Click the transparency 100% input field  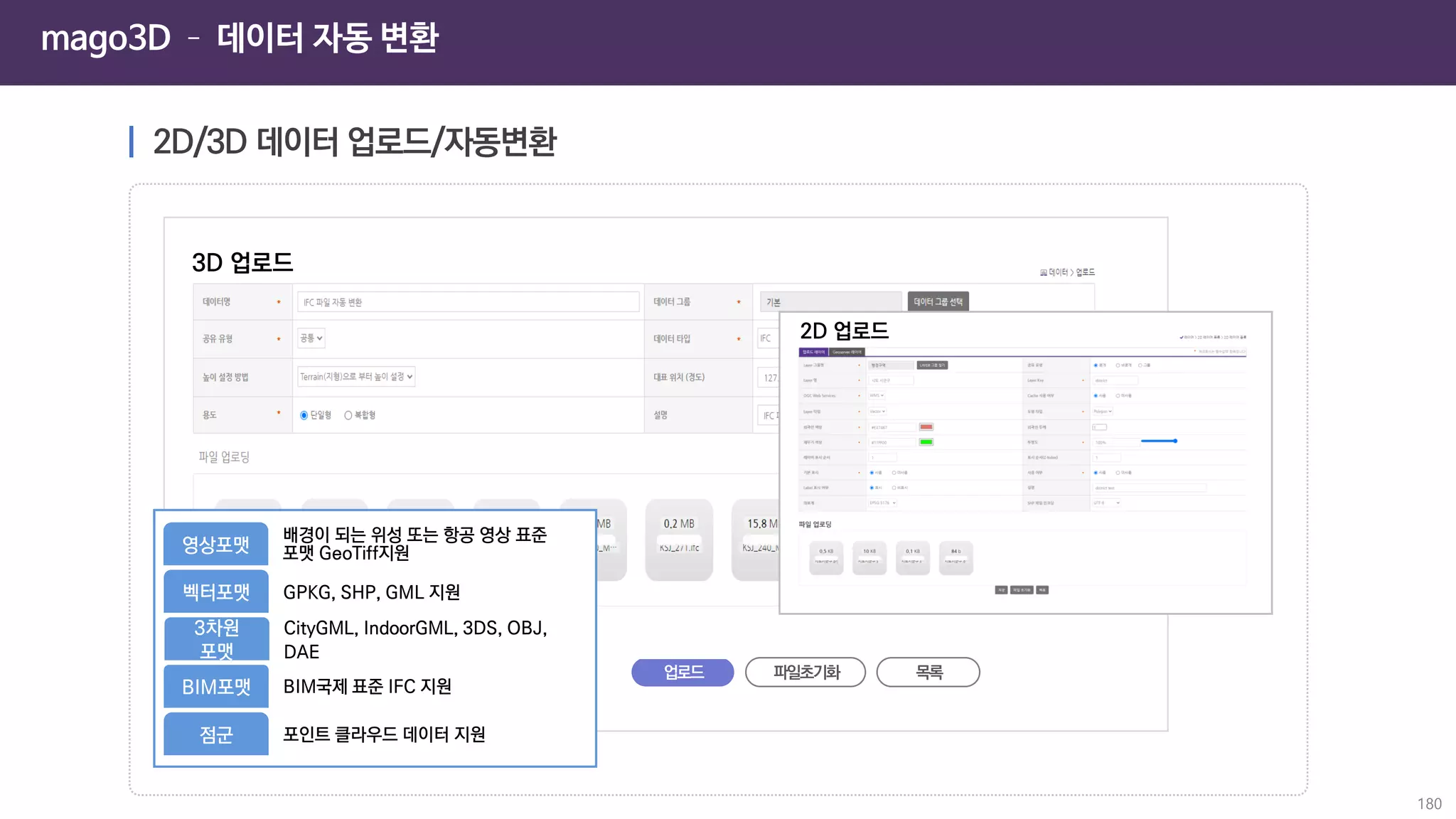click(1116, 442)
